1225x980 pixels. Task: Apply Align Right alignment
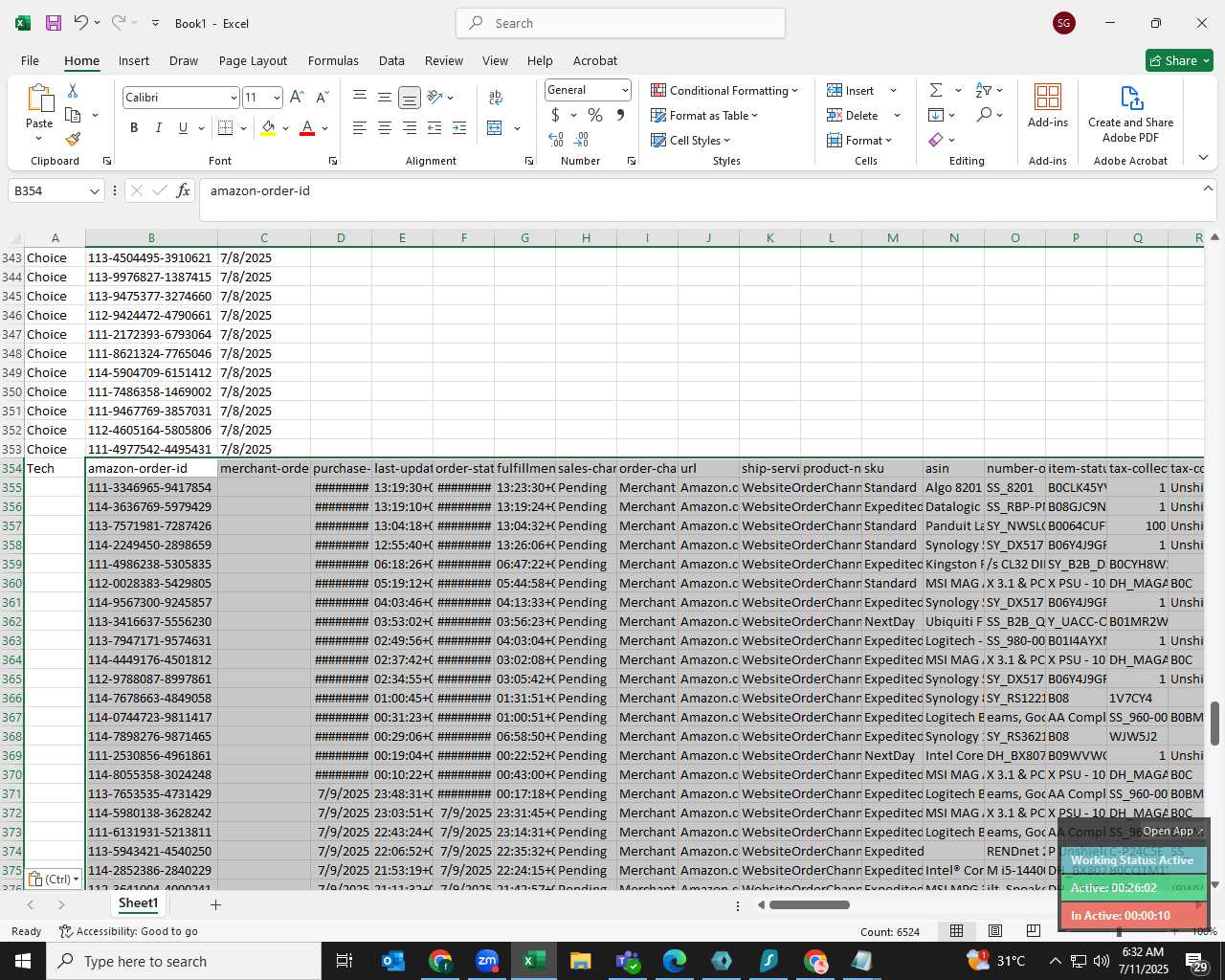point(409,127)
